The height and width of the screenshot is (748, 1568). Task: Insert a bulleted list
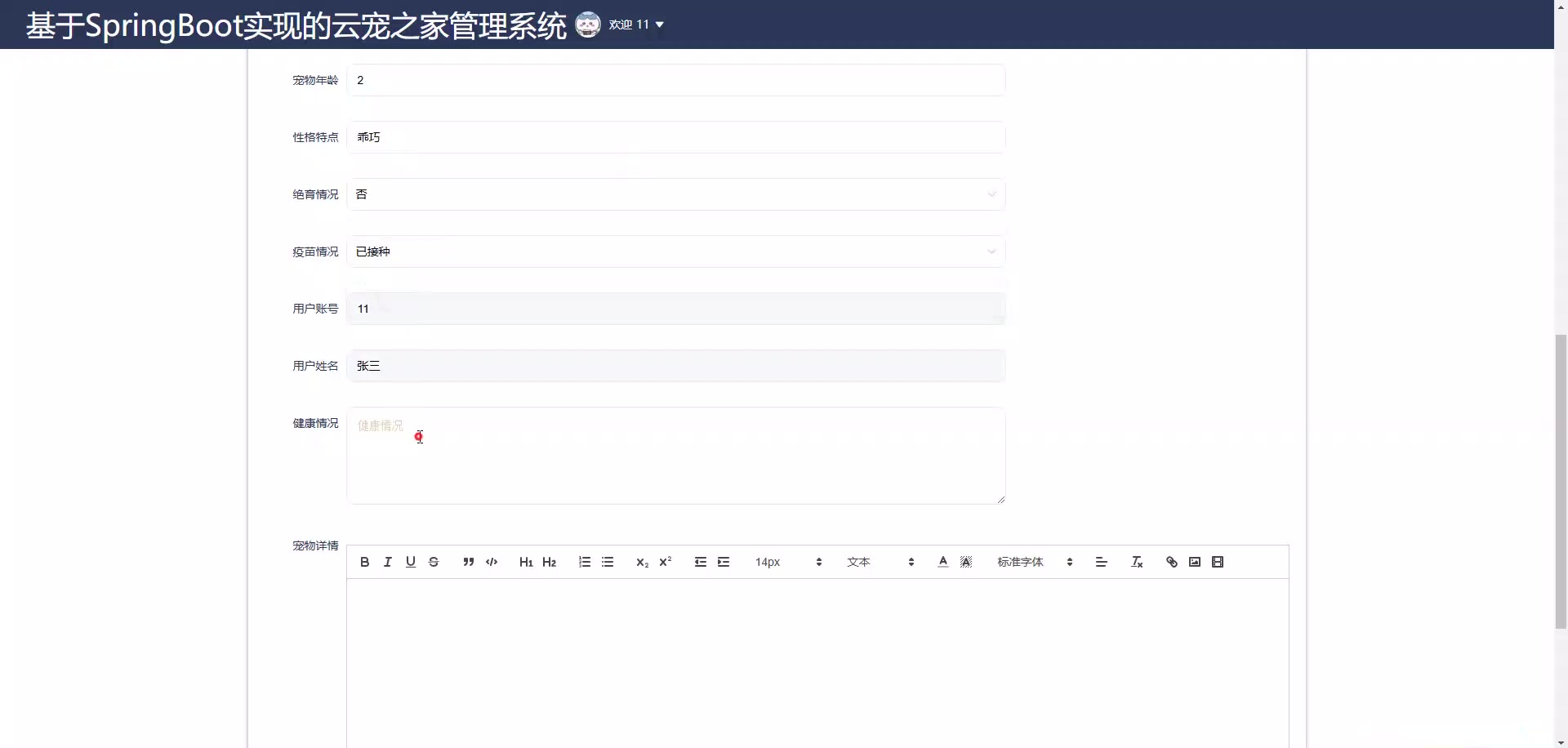608,562
